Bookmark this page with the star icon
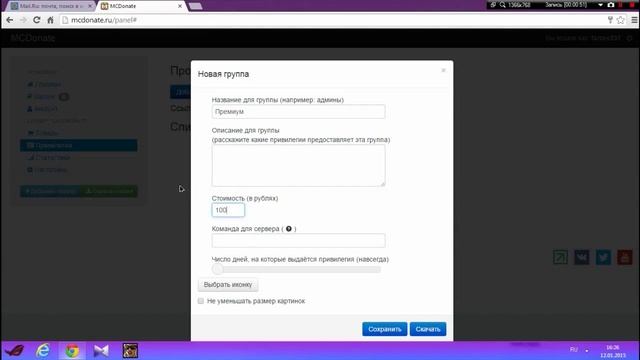Viewport: 640px width, 360px height. pos(620,20)
